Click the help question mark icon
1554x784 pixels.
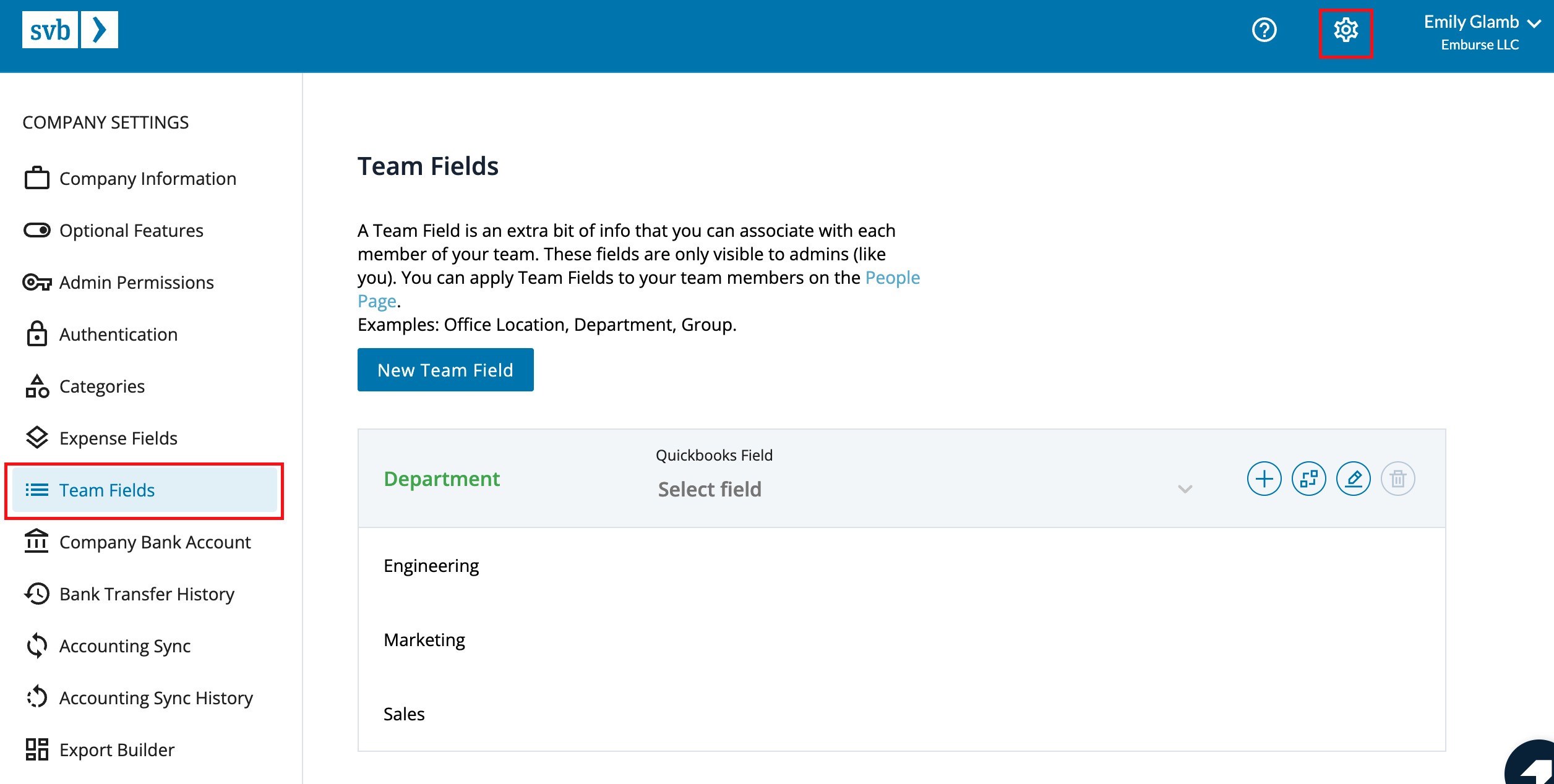(1264, 30)
